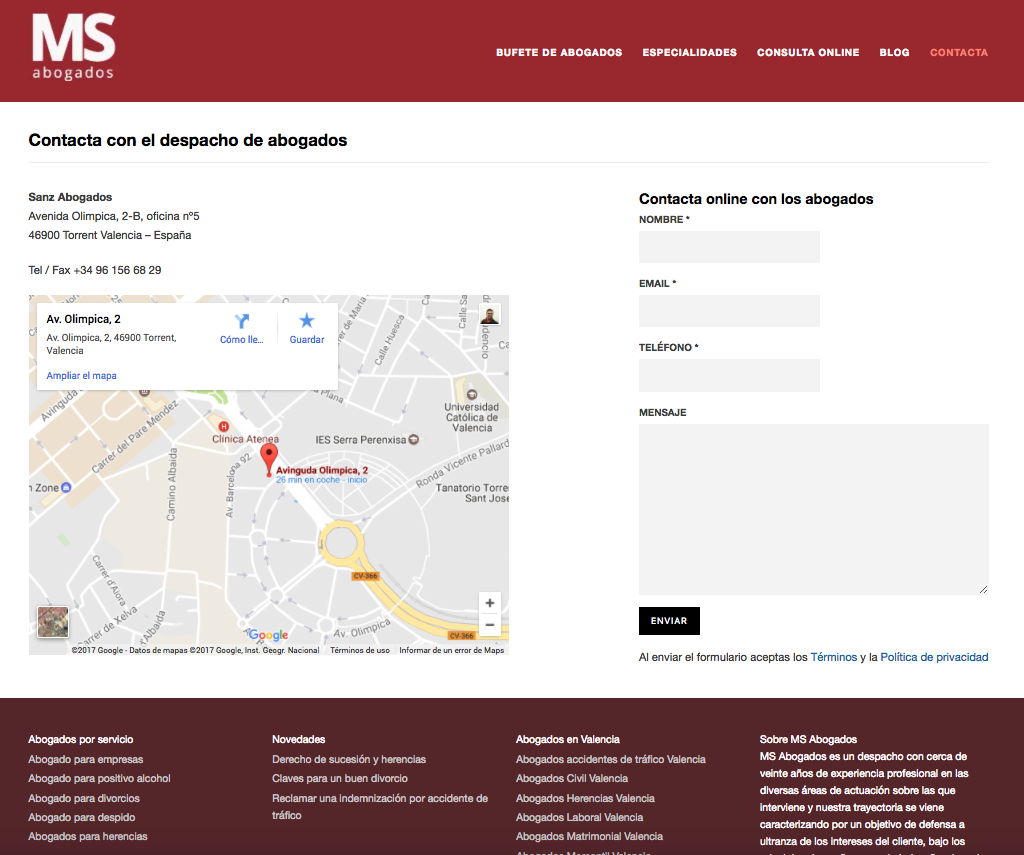Click in the Mensaje text area
1024x855 pixels.
point(813,509)
